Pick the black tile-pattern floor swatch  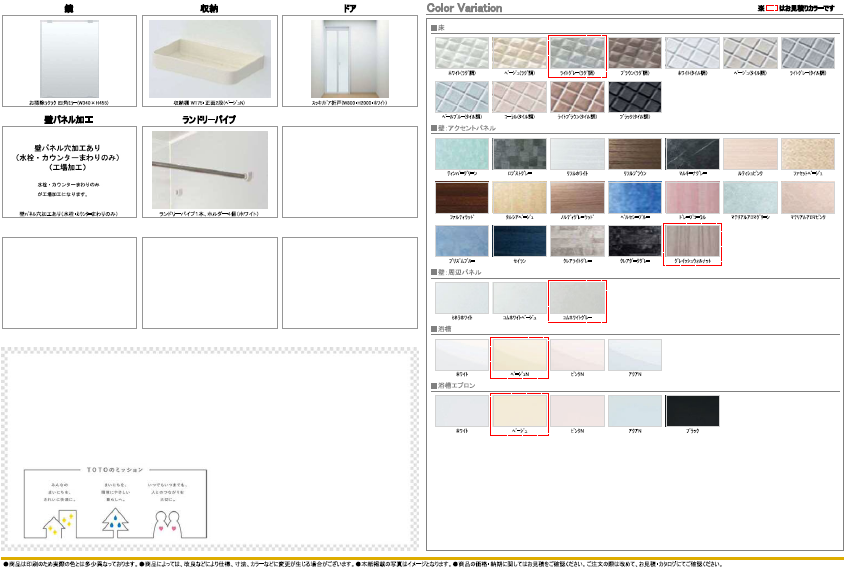coord(636,98)
